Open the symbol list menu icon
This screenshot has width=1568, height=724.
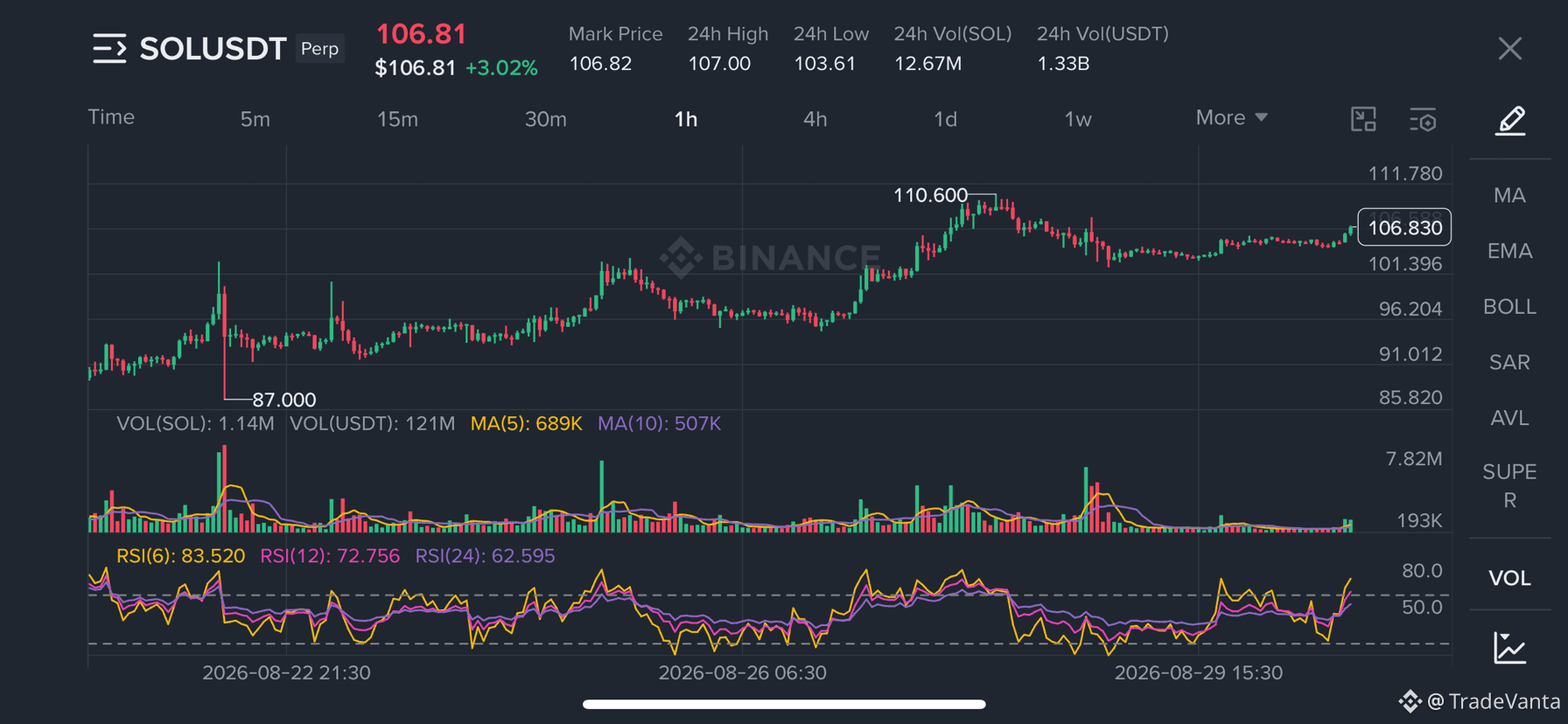tap(109, 48)
